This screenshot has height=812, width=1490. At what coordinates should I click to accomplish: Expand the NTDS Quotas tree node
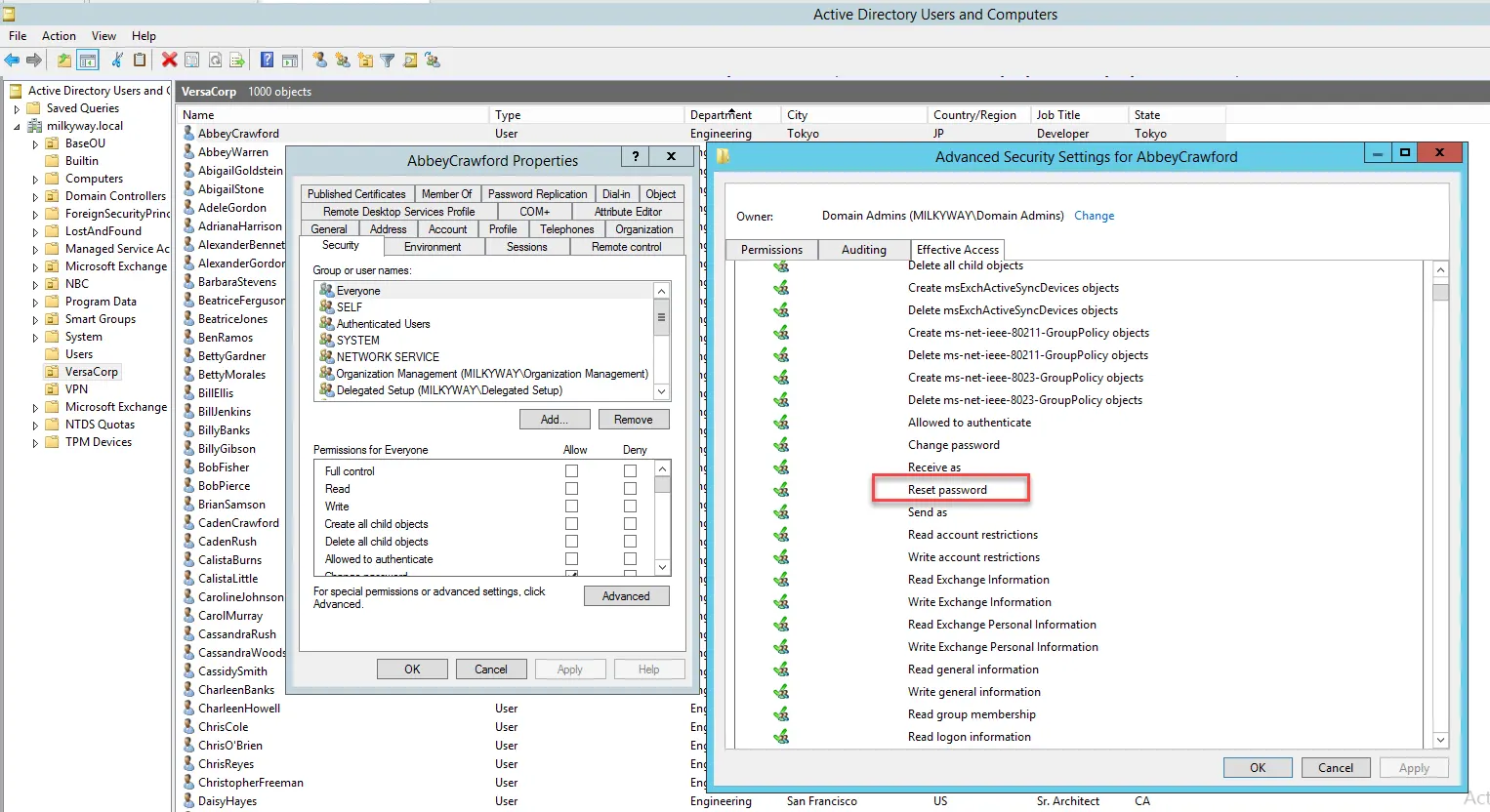pyautogui.click(x=35, y=426)
